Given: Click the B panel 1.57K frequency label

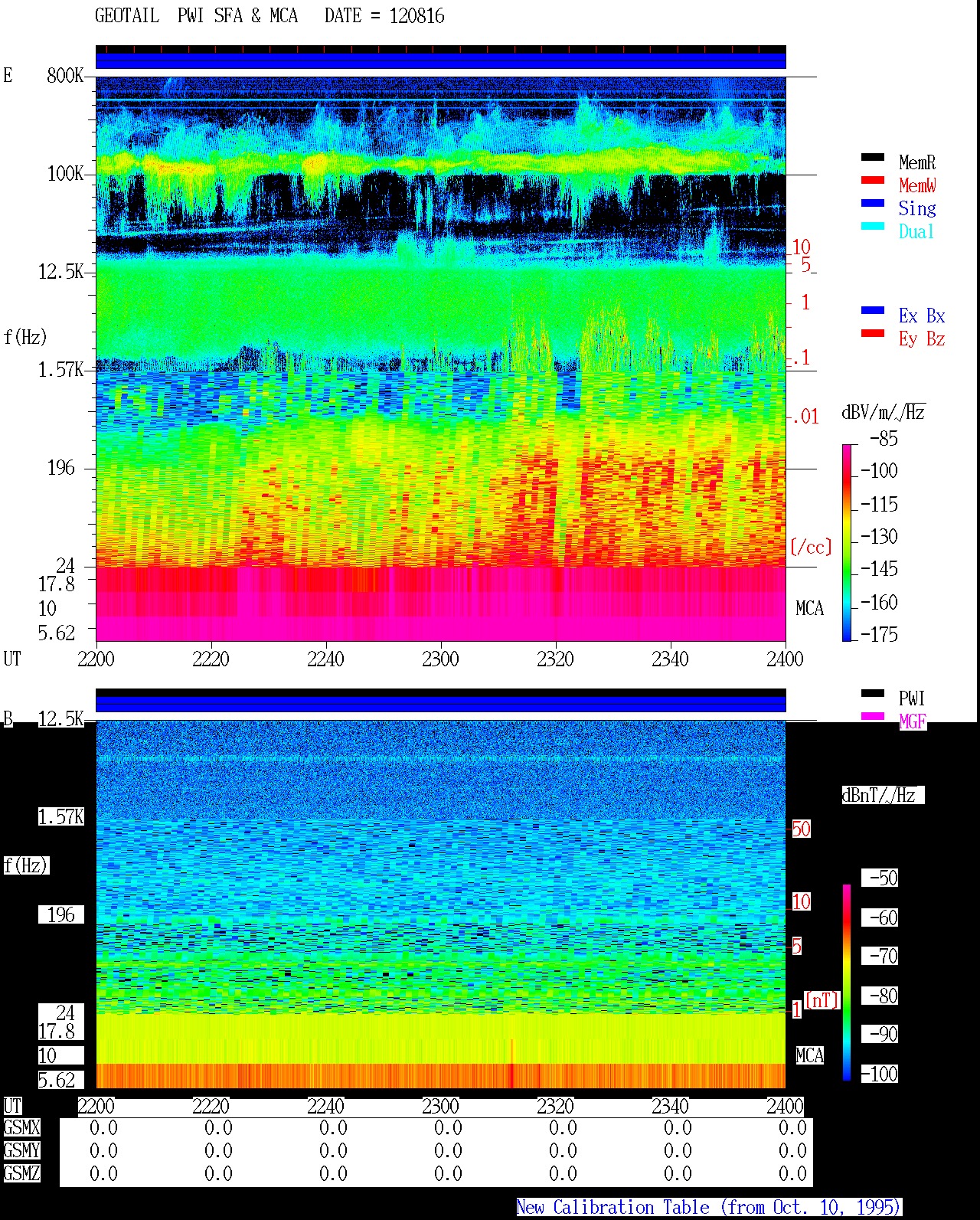Looking at the screenshot, I should click(61, 816).
